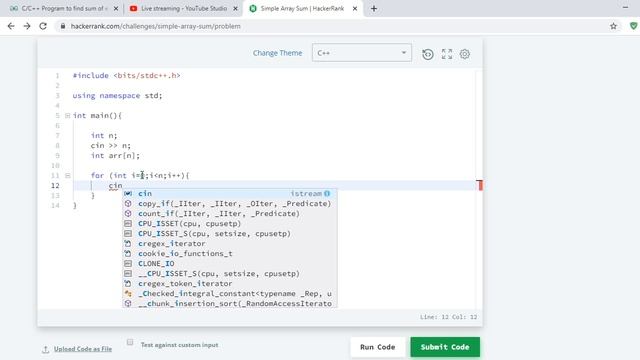The image size is (640, 360).
Task: Collapse the int main fold marker
Action: coord(68,116)
